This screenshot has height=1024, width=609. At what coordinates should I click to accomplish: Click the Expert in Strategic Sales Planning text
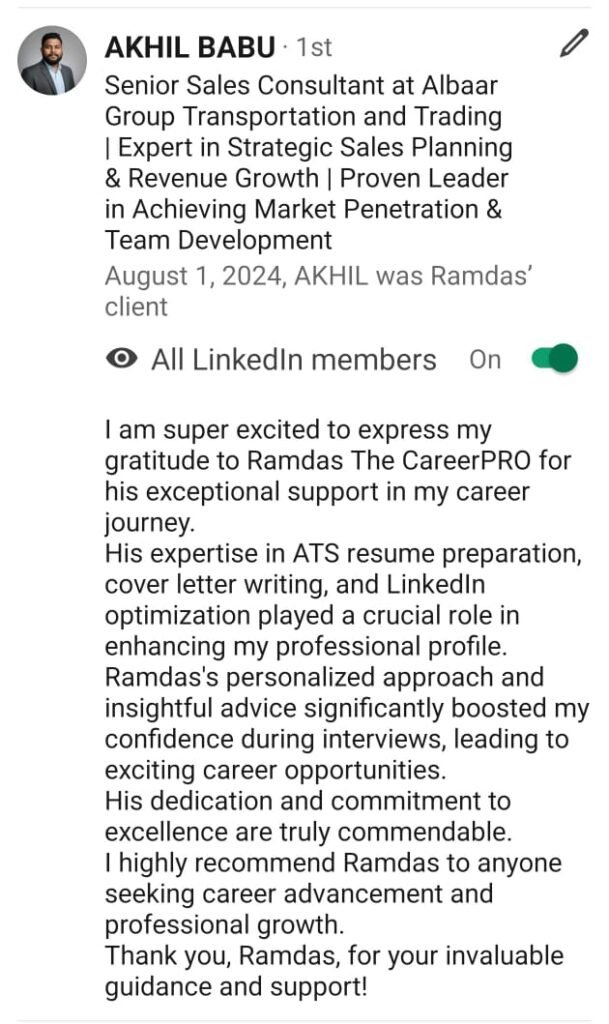tap(314, 148)
